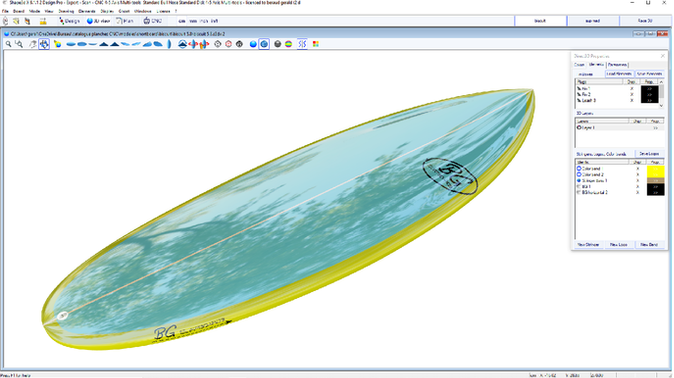
Task: Click the New Logo button
Action: point(619,244)
